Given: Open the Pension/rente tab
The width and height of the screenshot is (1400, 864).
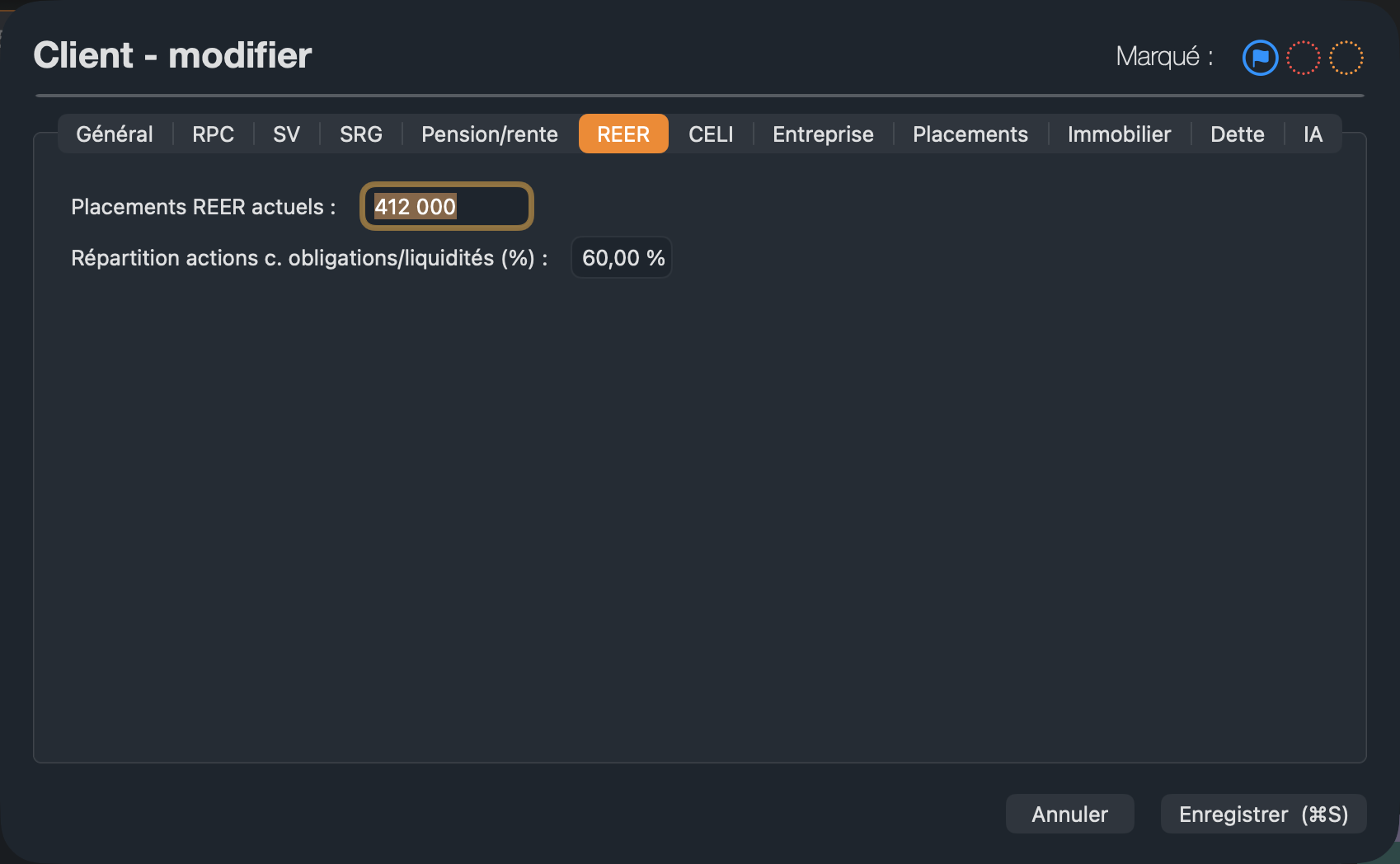Looking at the screenshot, I should click(x=490, y=134).
